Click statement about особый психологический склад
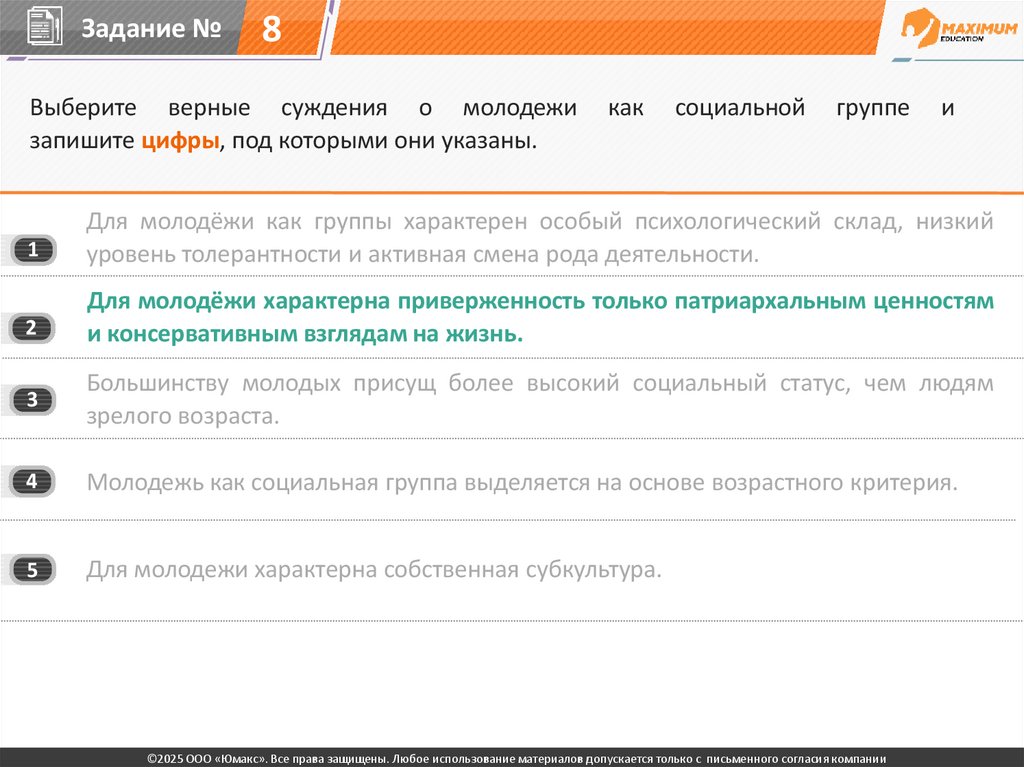This screenshot has width=1024, height=767. tap(539, 238)
